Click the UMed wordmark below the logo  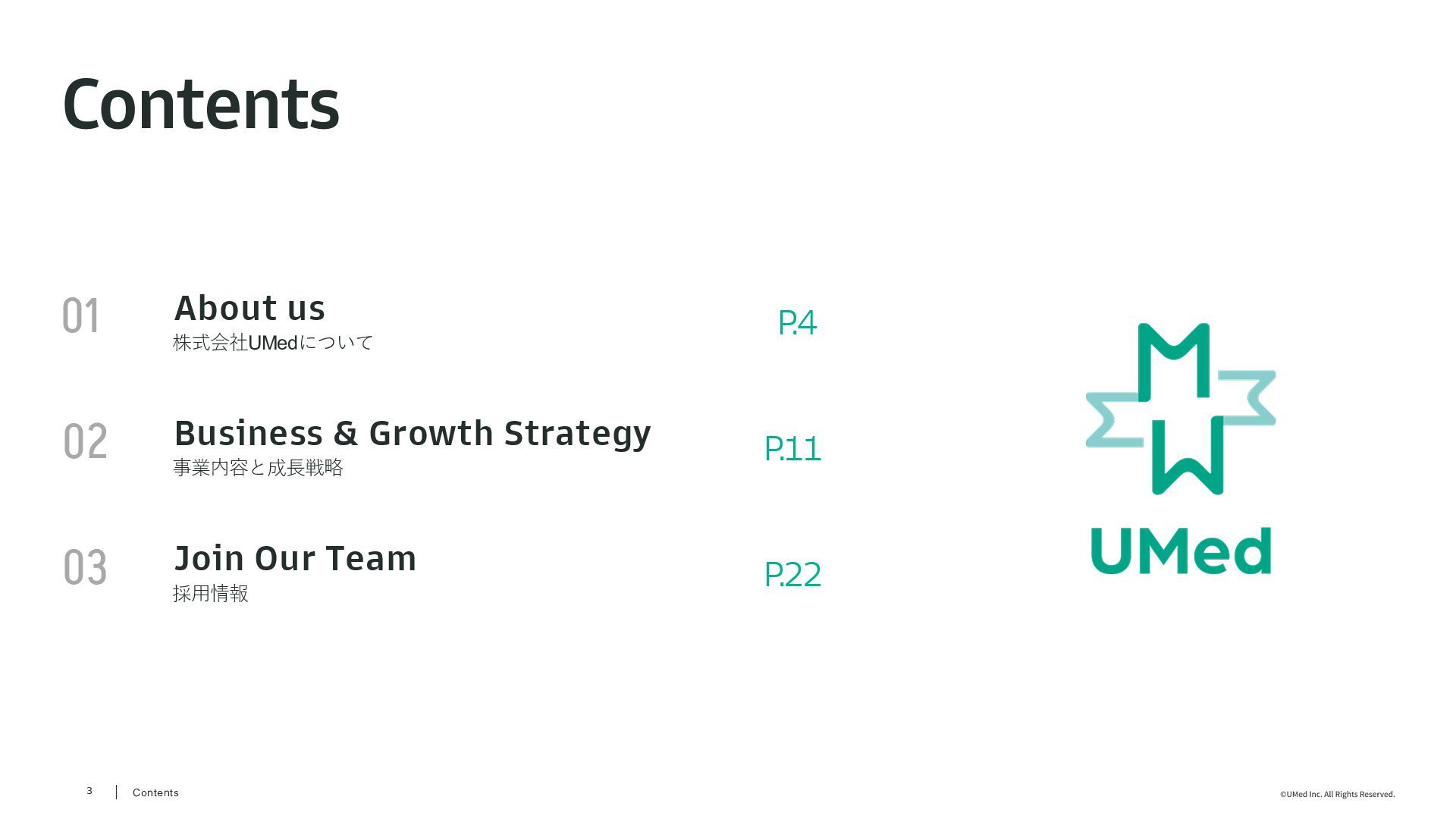[x=1181, y=551]
